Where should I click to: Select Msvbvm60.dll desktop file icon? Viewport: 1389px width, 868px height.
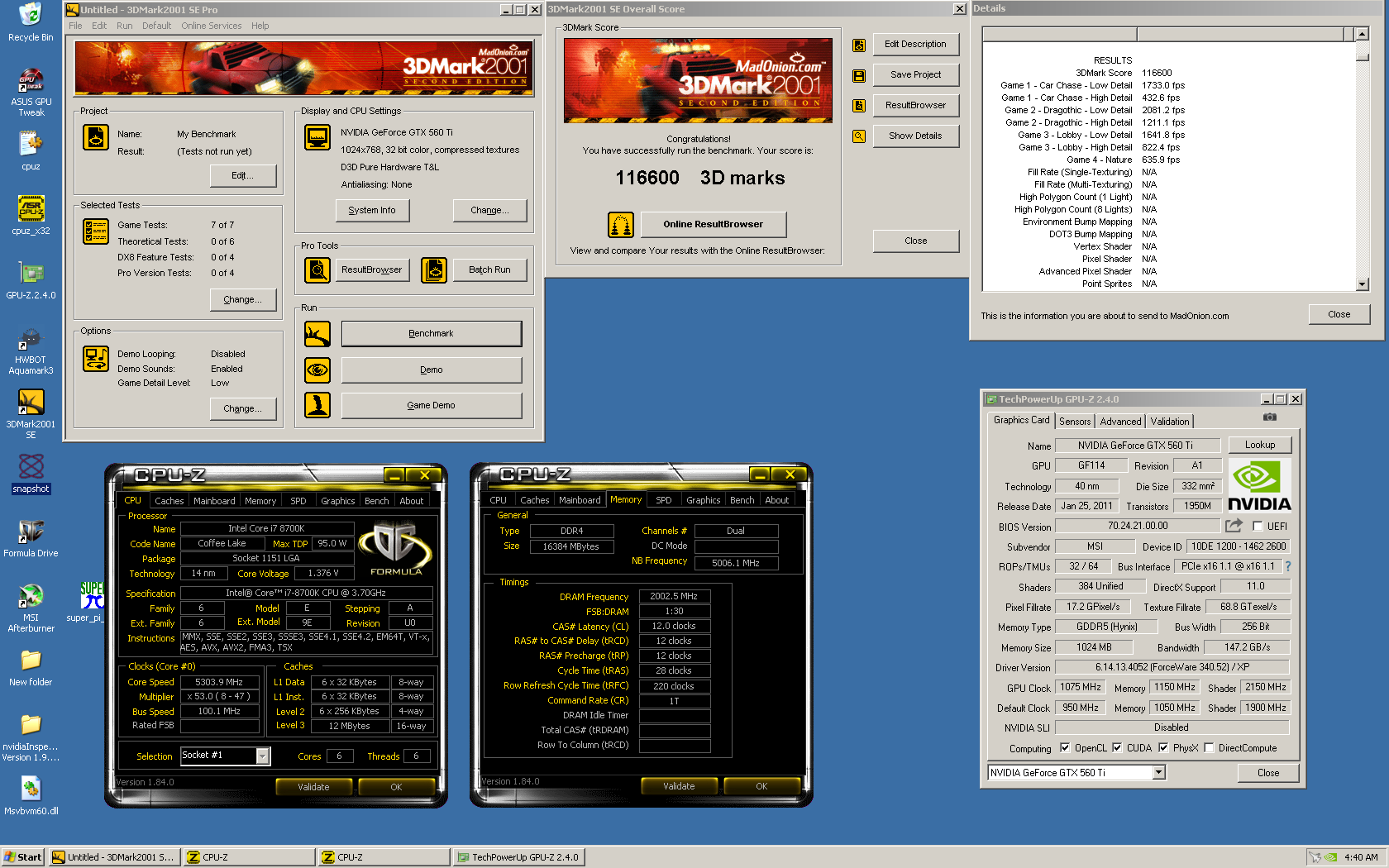pyautogui.click(x=31, y=795)
